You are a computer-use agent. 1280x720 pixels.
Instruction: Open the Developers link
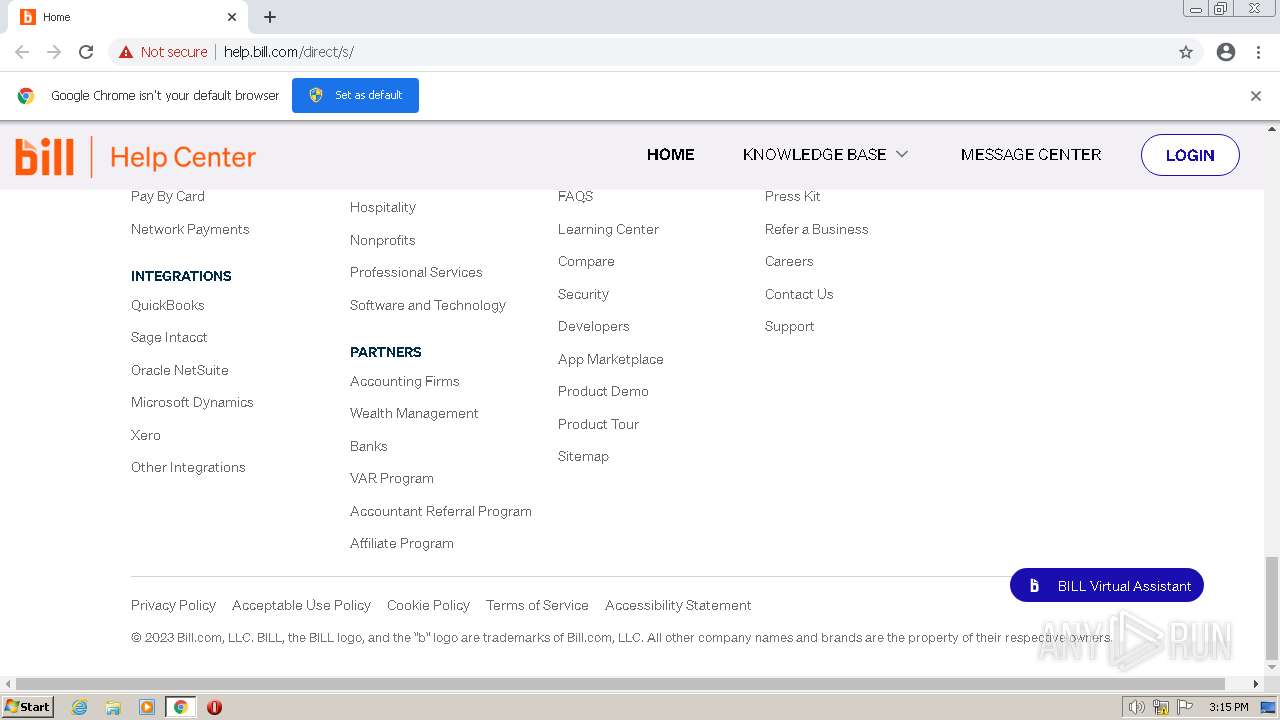594,326
